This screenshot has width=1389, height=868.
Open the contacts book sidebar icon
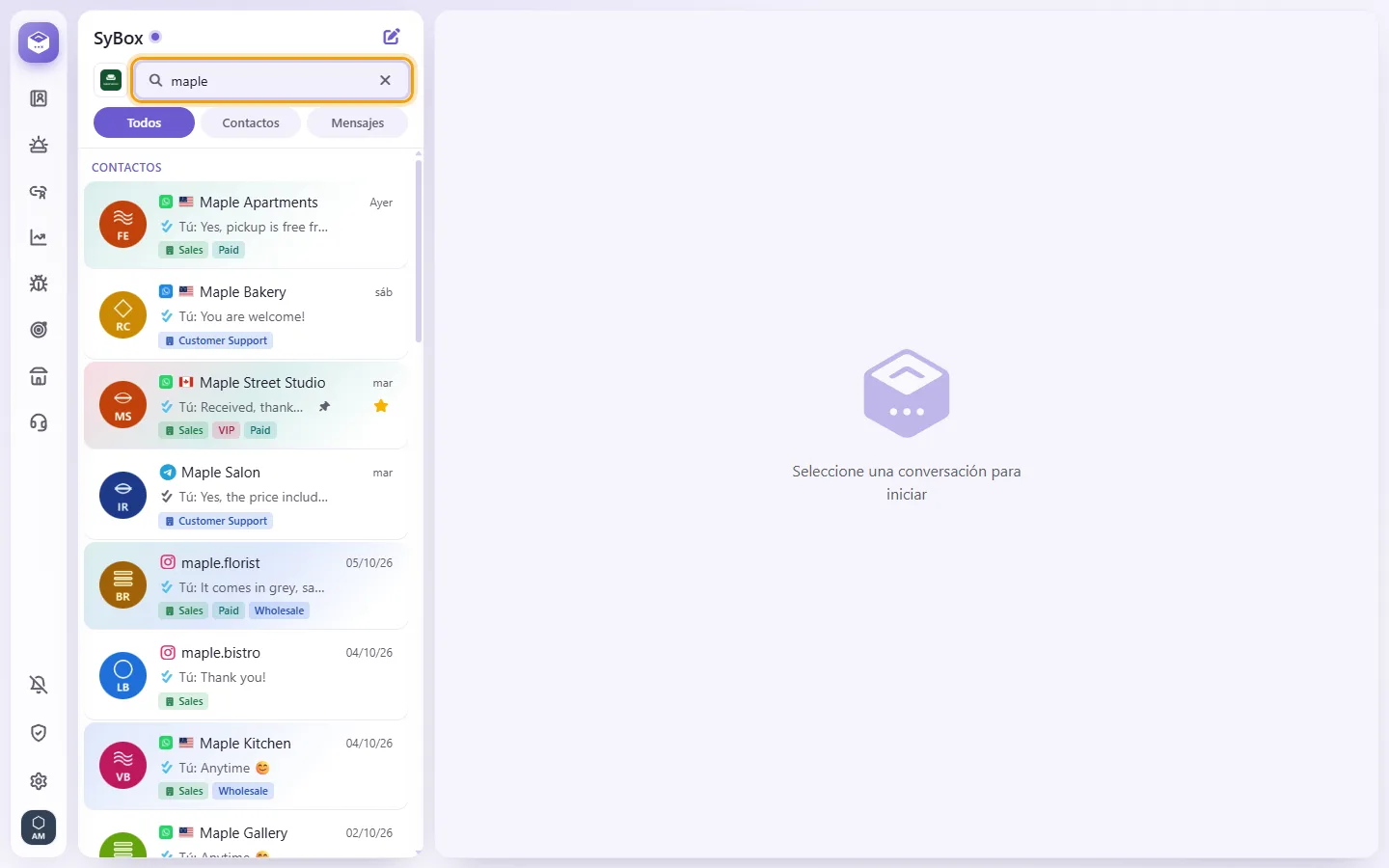click(x=39, y=98)
